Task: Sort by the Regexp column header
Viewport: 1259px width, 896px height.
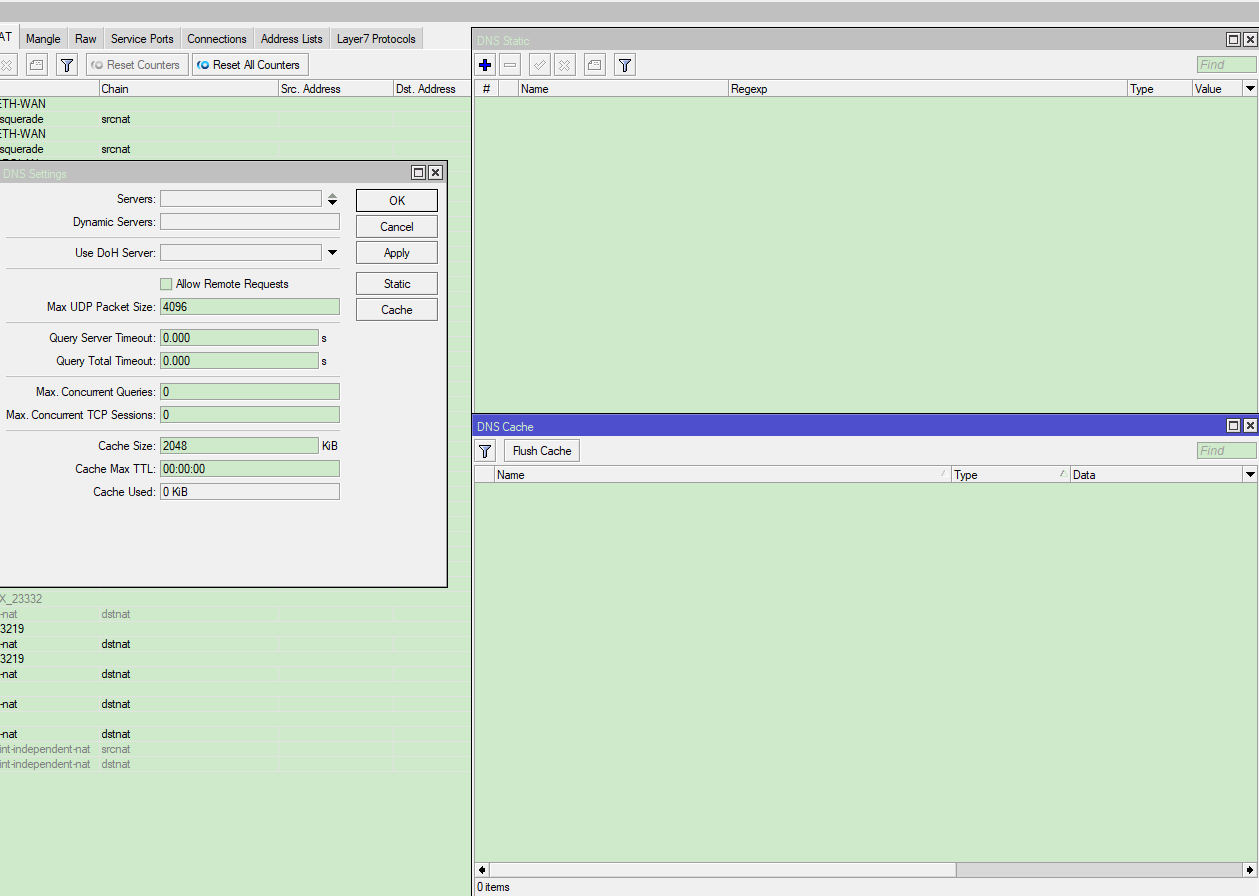Action: click(928, 89)
